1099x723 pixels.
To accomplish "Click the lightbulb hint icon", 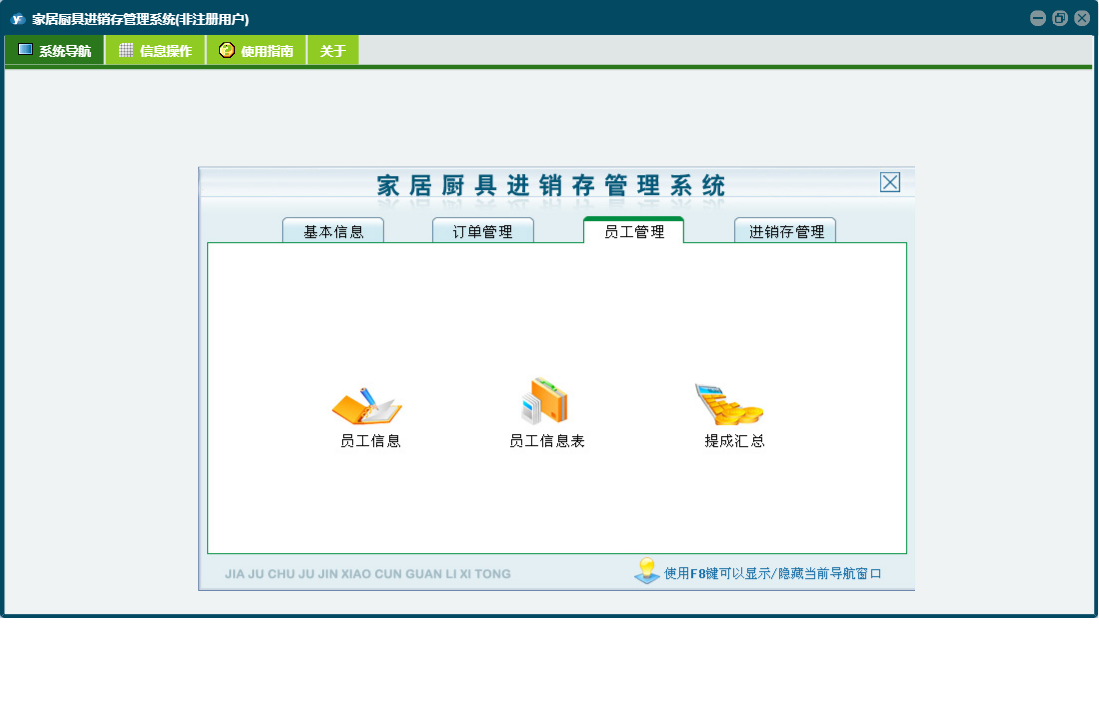I will (x=646, y=571).
